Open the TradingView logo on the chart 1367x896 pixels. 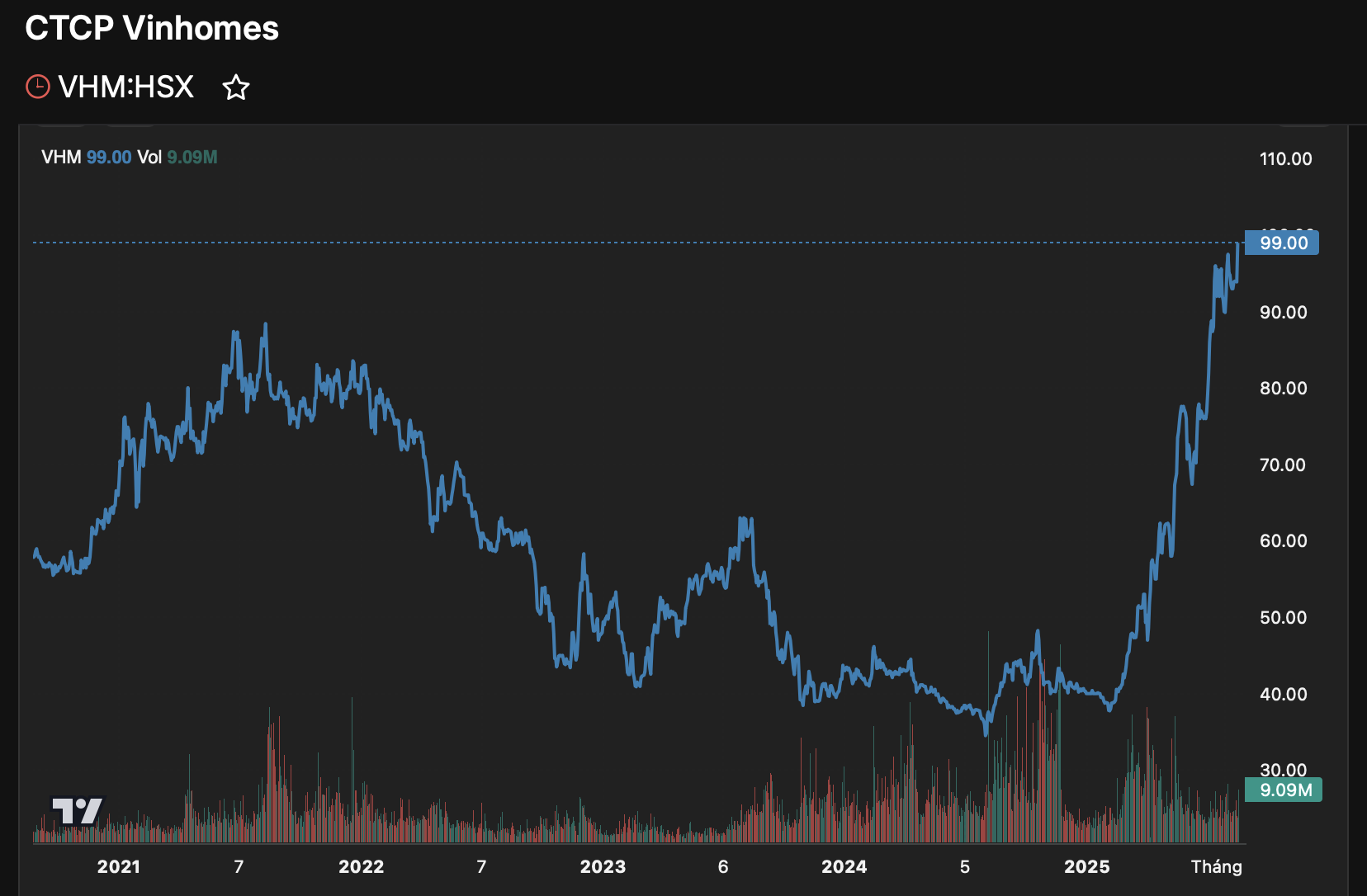pos(77,810)
